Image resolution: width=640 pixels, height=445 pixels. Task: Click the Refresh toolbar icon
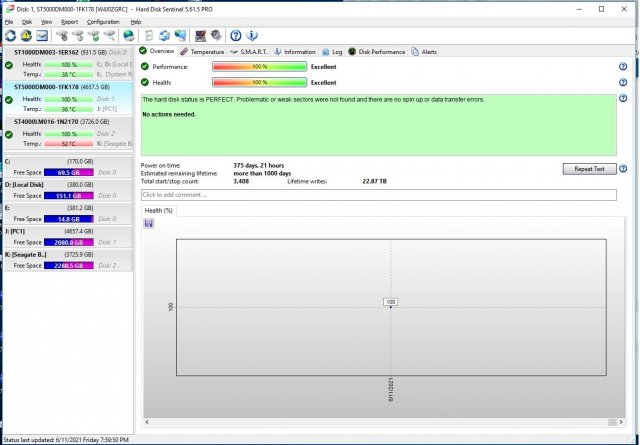[10, 35]
